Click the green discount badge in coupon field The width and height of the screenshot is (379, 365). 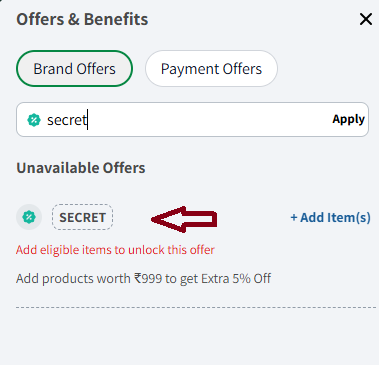tap(34, 120)
